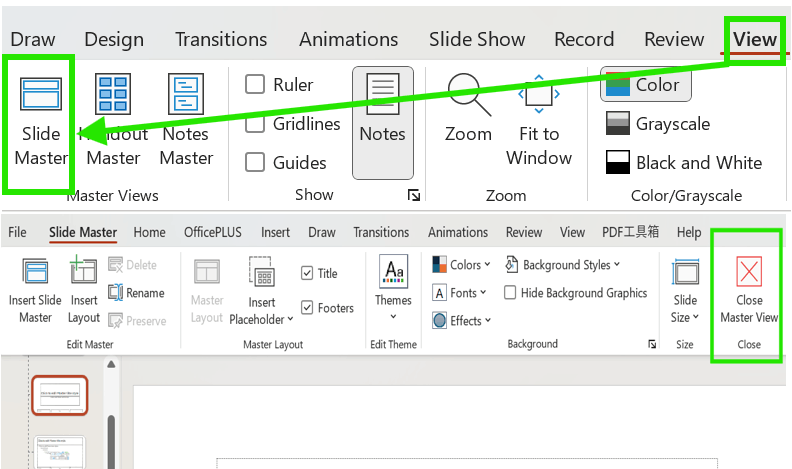Select the Slide Master tab
The image size is (792, 469).
(83, 232)
